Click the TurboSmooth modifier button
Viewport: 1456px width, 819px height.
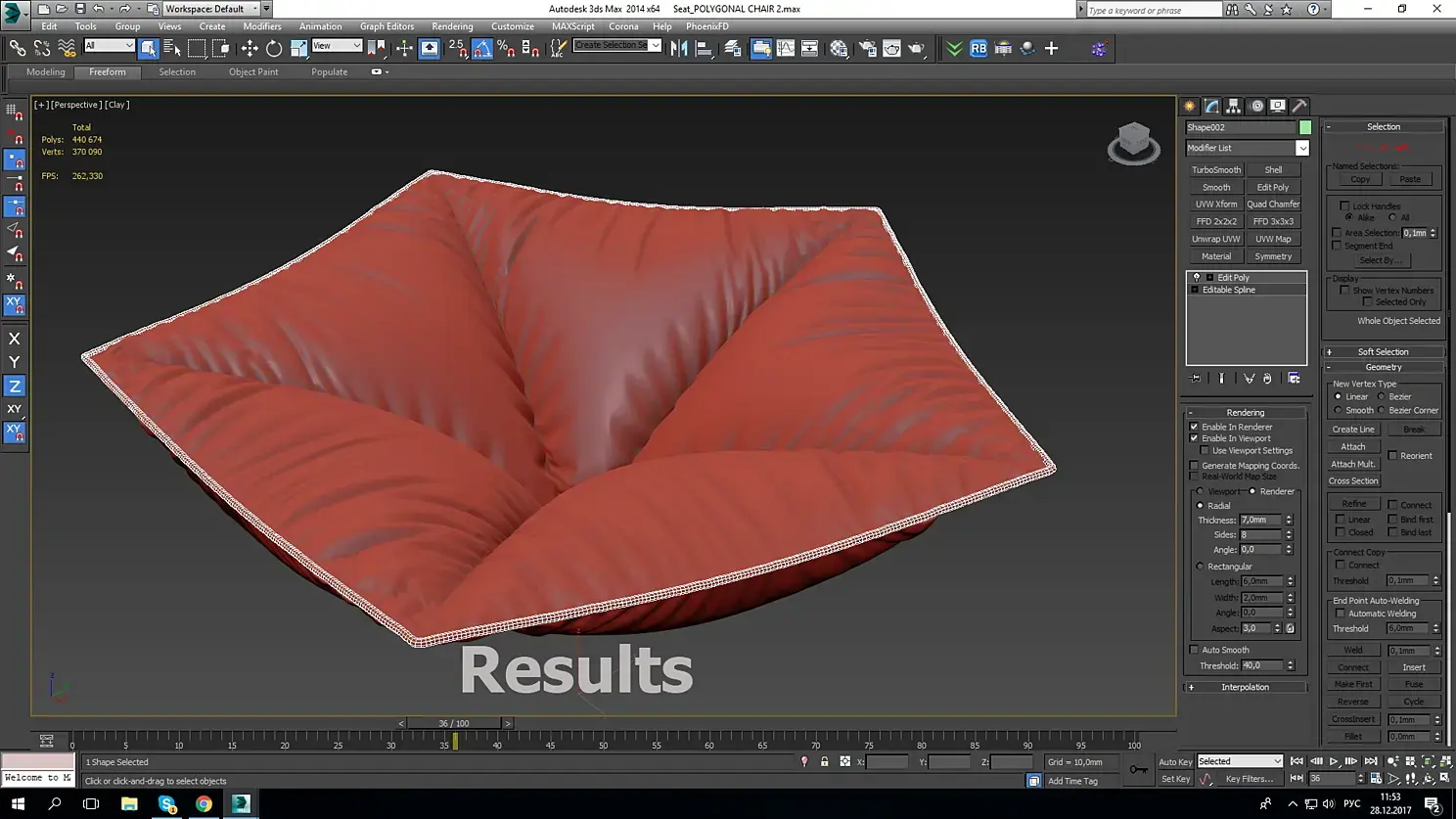(1216, 169)
